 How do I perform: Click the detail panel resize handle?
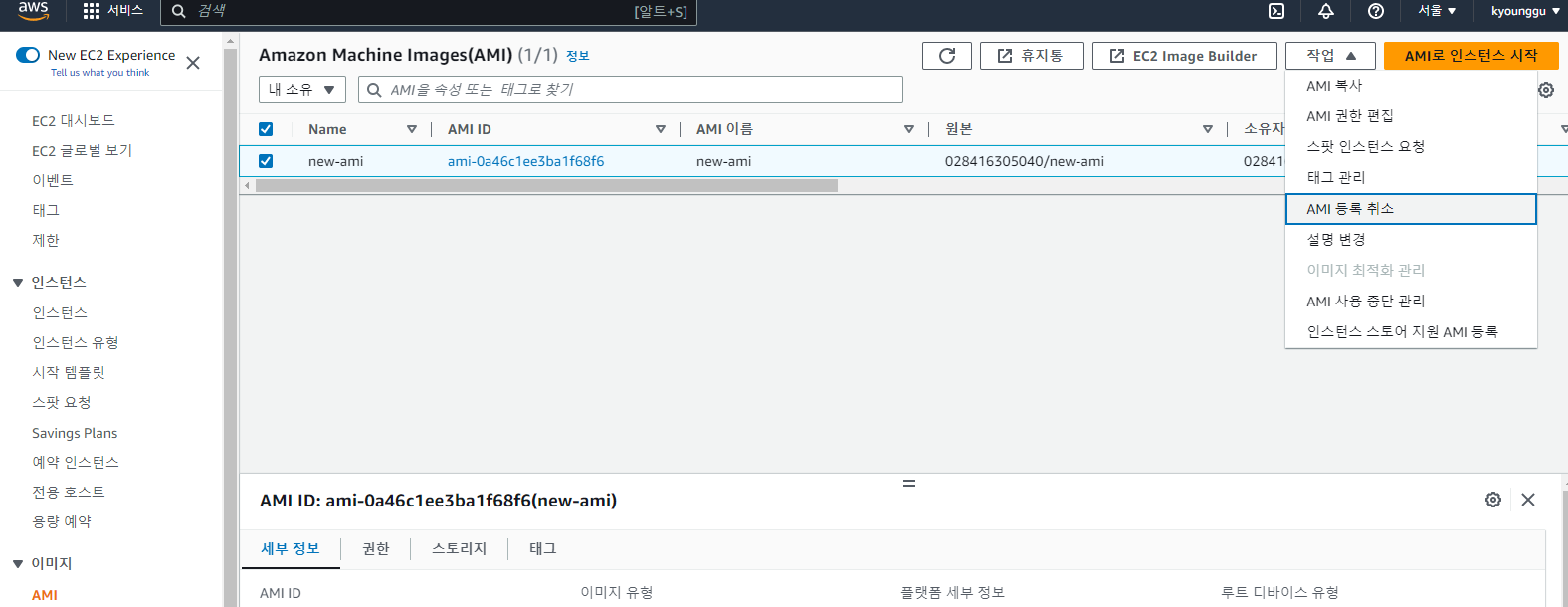pos(908,483)
